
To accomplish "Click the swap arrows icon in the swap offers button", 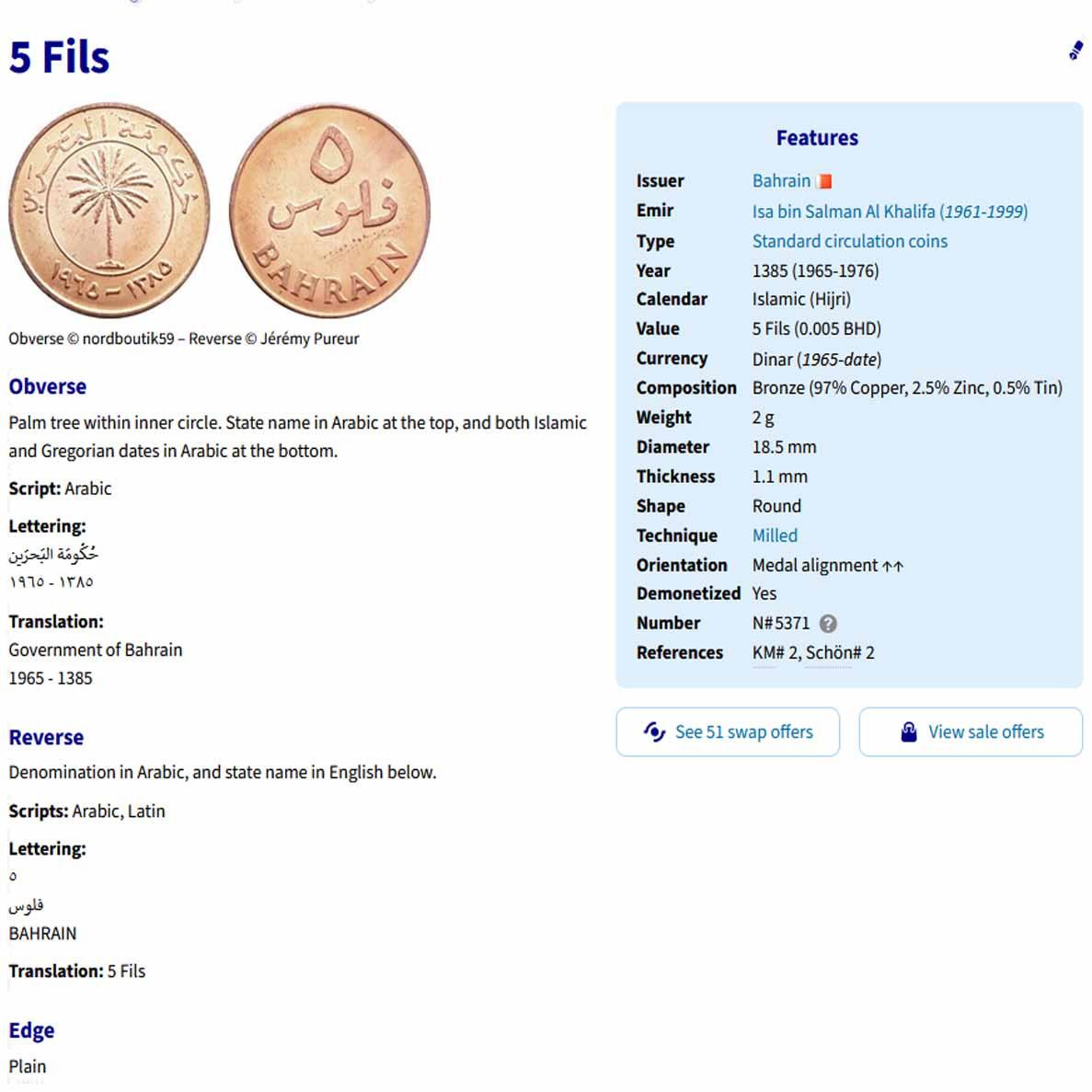I will point(654,731).
